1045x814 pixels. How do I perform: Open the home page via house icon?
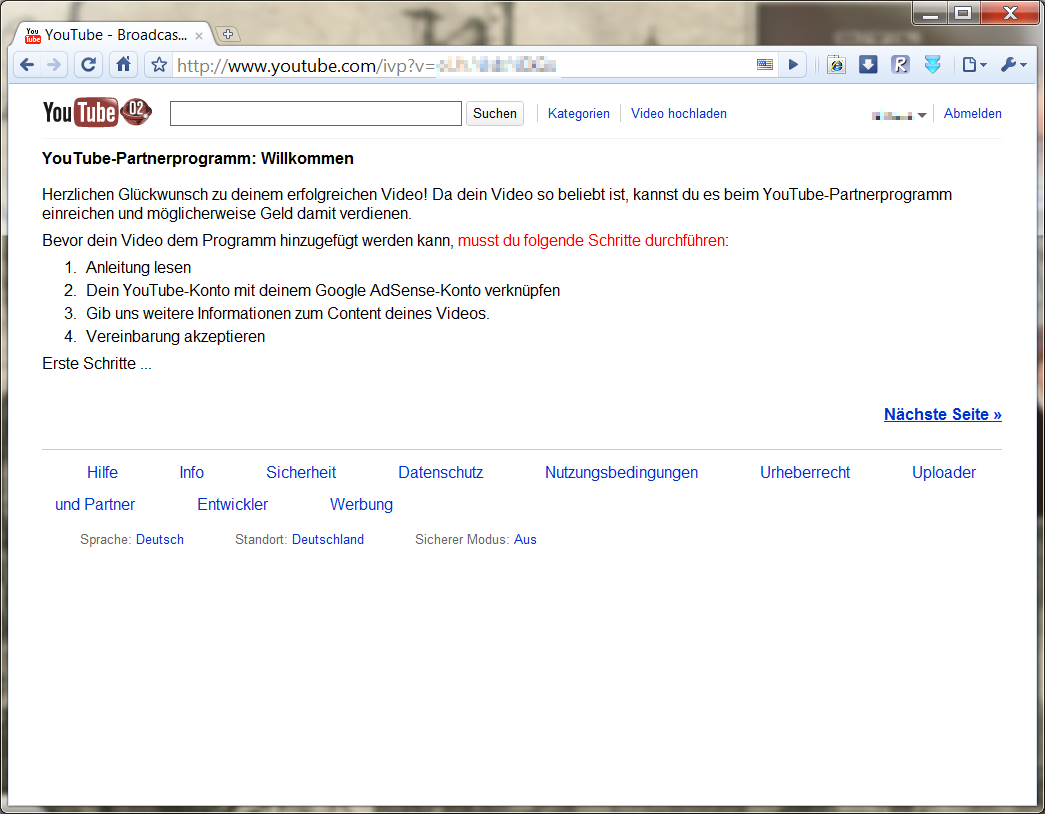pos(123,64)
